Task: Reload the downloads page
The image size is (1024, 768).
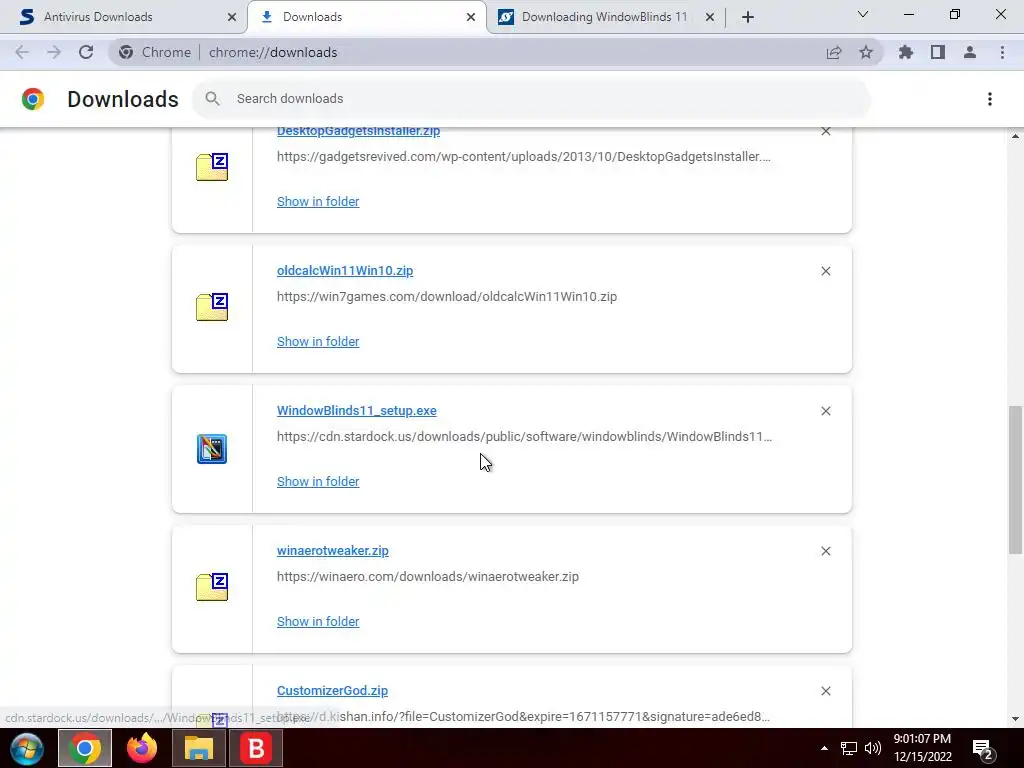Action: (x=86, y=52)
